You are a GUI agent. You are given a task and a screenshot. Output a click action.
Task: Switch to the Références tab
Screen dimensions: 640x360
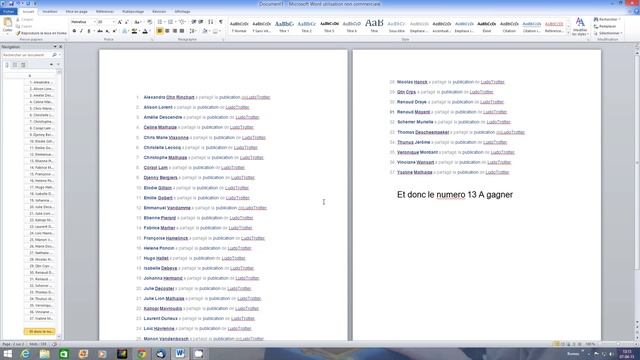[105, 11]
